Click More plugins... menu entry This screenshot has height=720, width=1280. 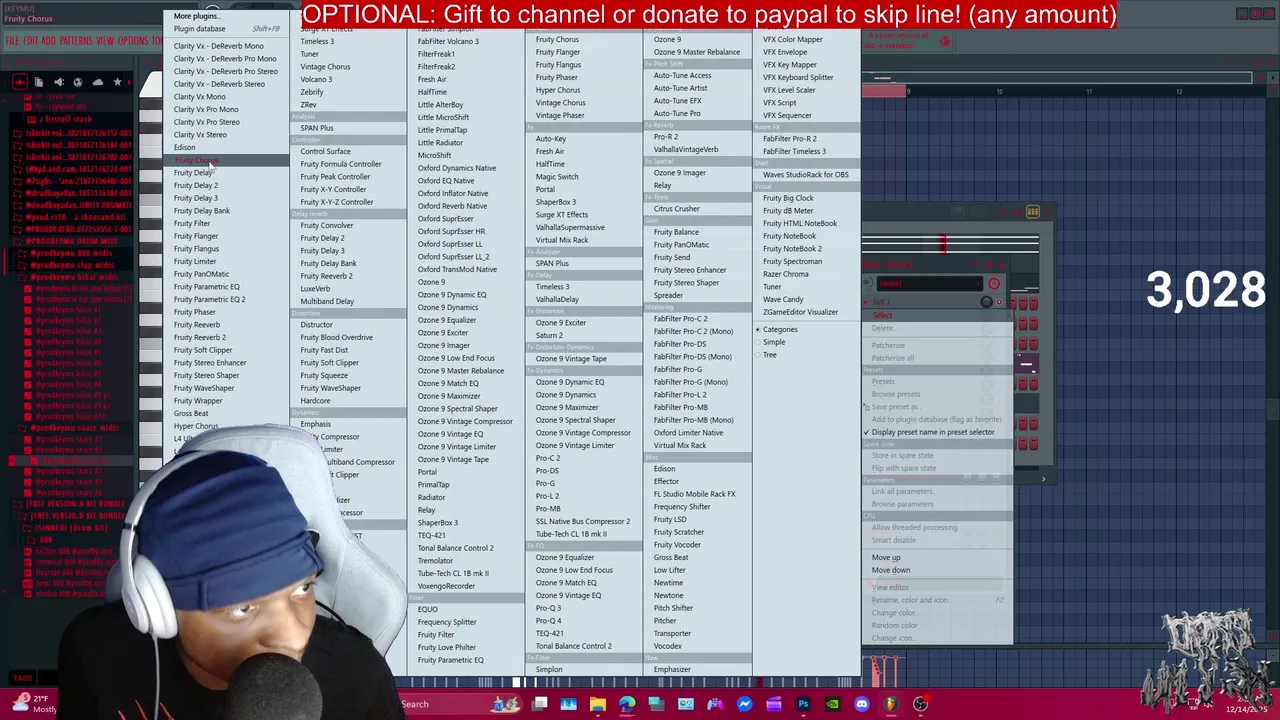(x=196, y=16)
